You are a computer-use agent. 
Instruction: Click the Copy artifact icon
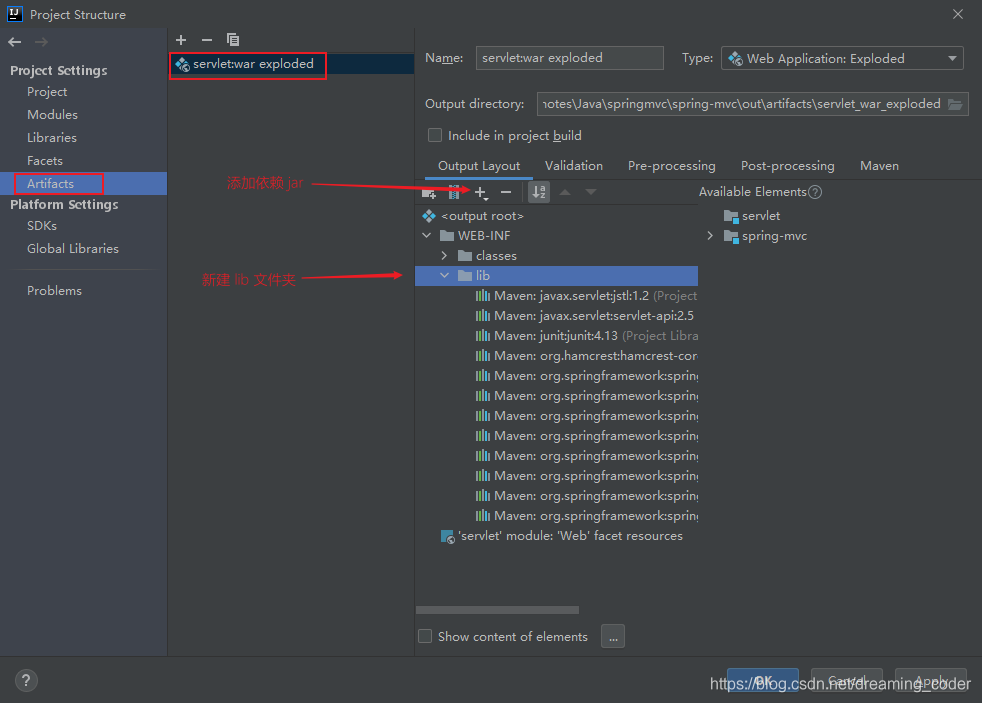pyautogui.click(x=232, y=40)
